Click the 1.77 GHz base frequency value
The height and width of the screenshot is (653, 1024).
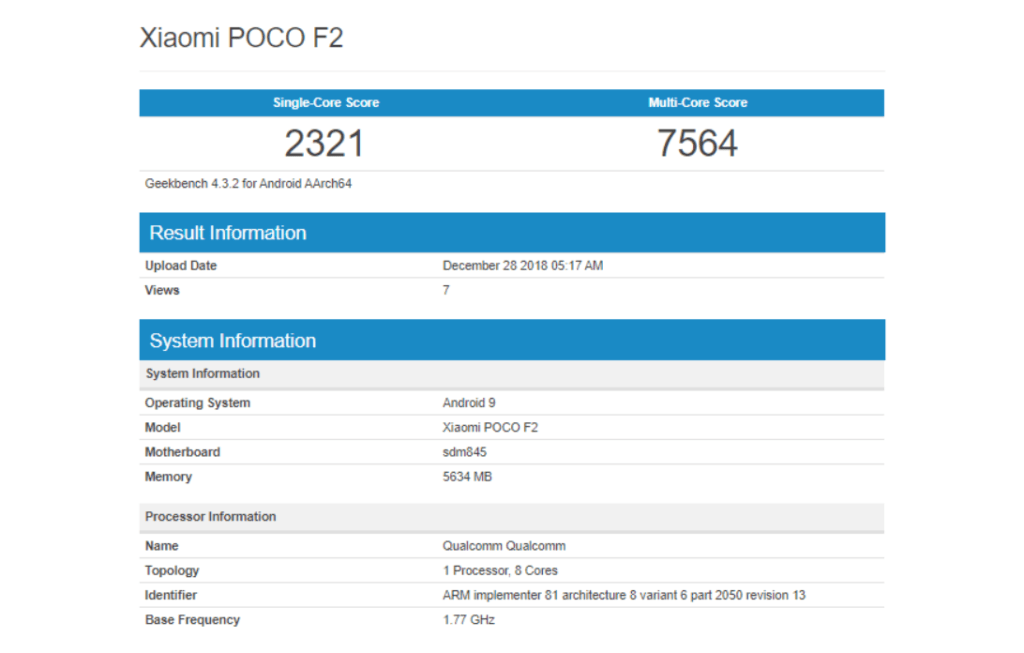pos(468,620)
